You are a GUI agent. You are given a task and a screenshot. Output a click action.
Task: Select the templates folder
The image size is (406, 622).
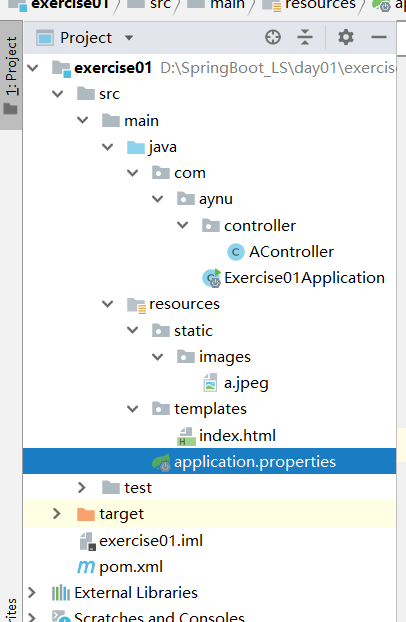tap(210, 409)
